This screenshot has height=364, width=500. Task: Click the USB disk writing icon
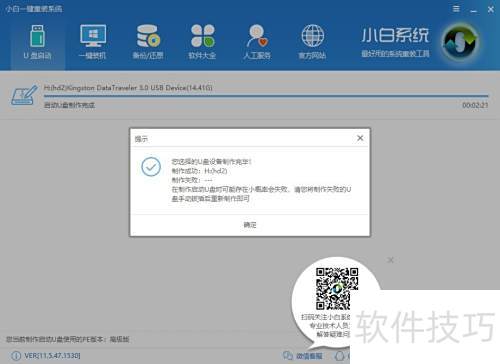pyautogui.click(x=24, y=95)
